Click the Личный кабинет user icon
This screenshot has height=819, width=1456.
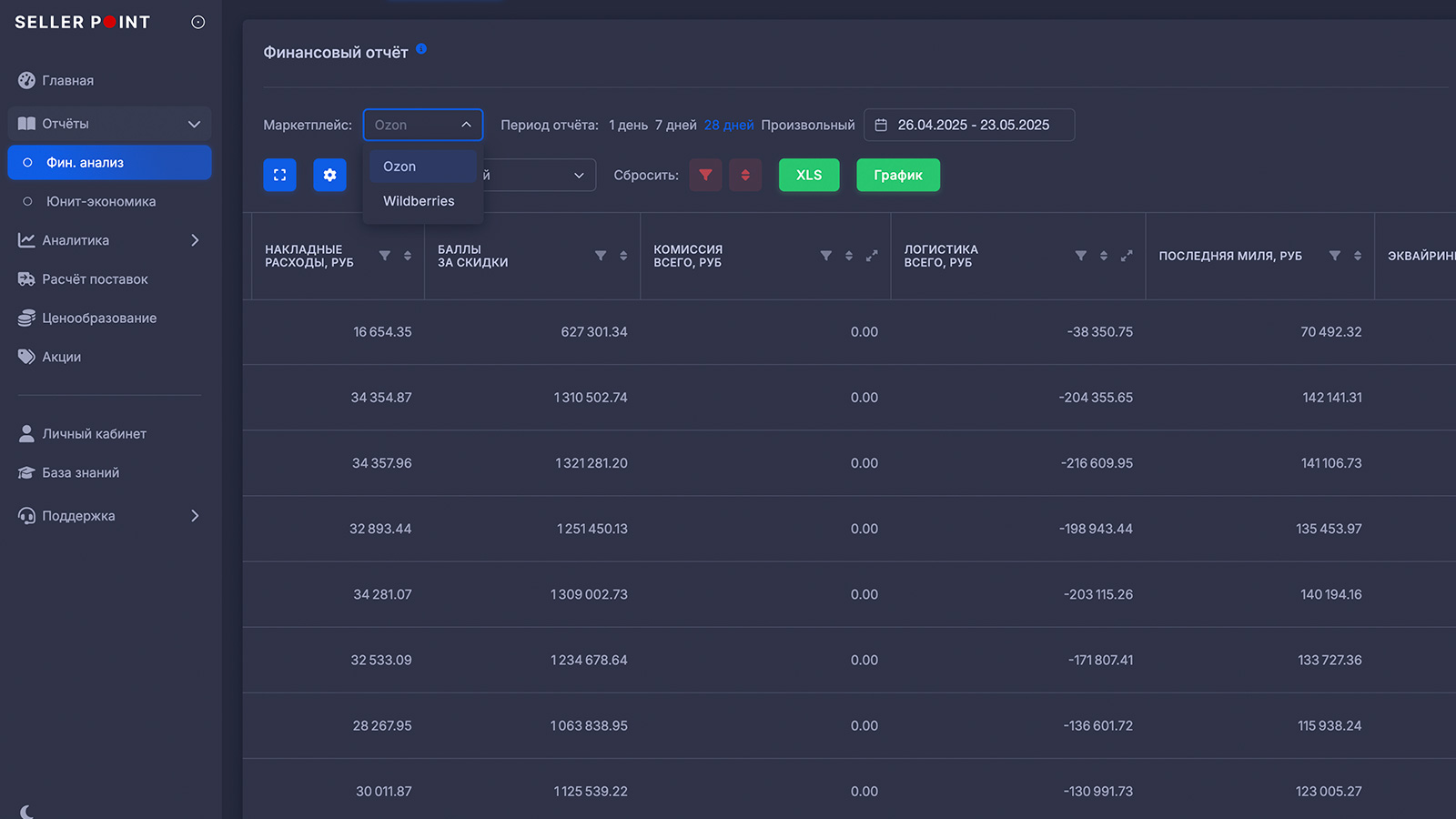(26, 434)
